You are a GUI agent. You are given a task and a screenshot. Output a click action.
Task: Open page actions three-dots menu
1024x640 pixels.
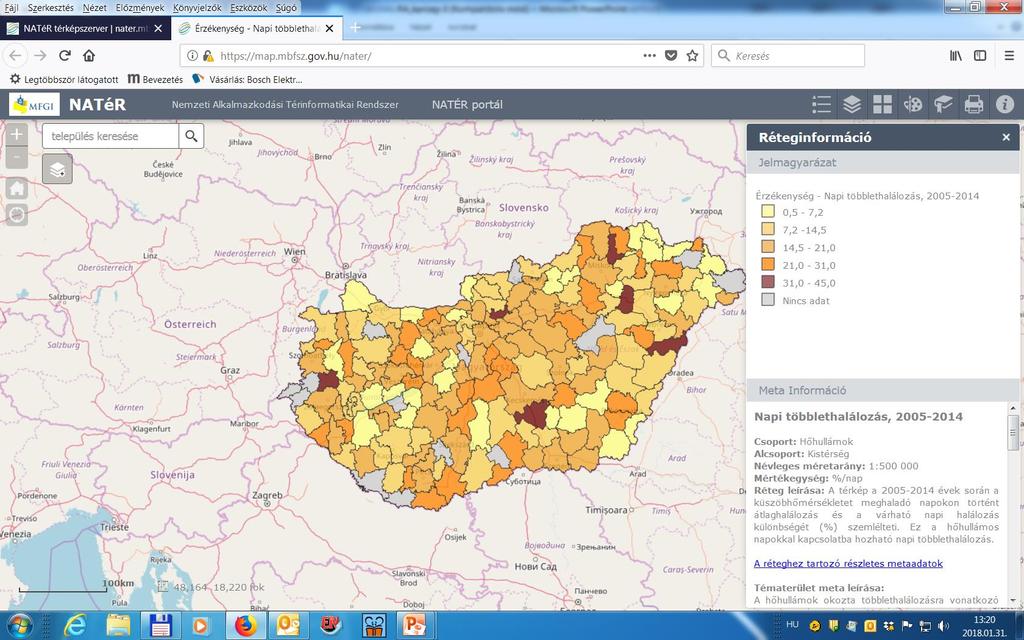649,56
